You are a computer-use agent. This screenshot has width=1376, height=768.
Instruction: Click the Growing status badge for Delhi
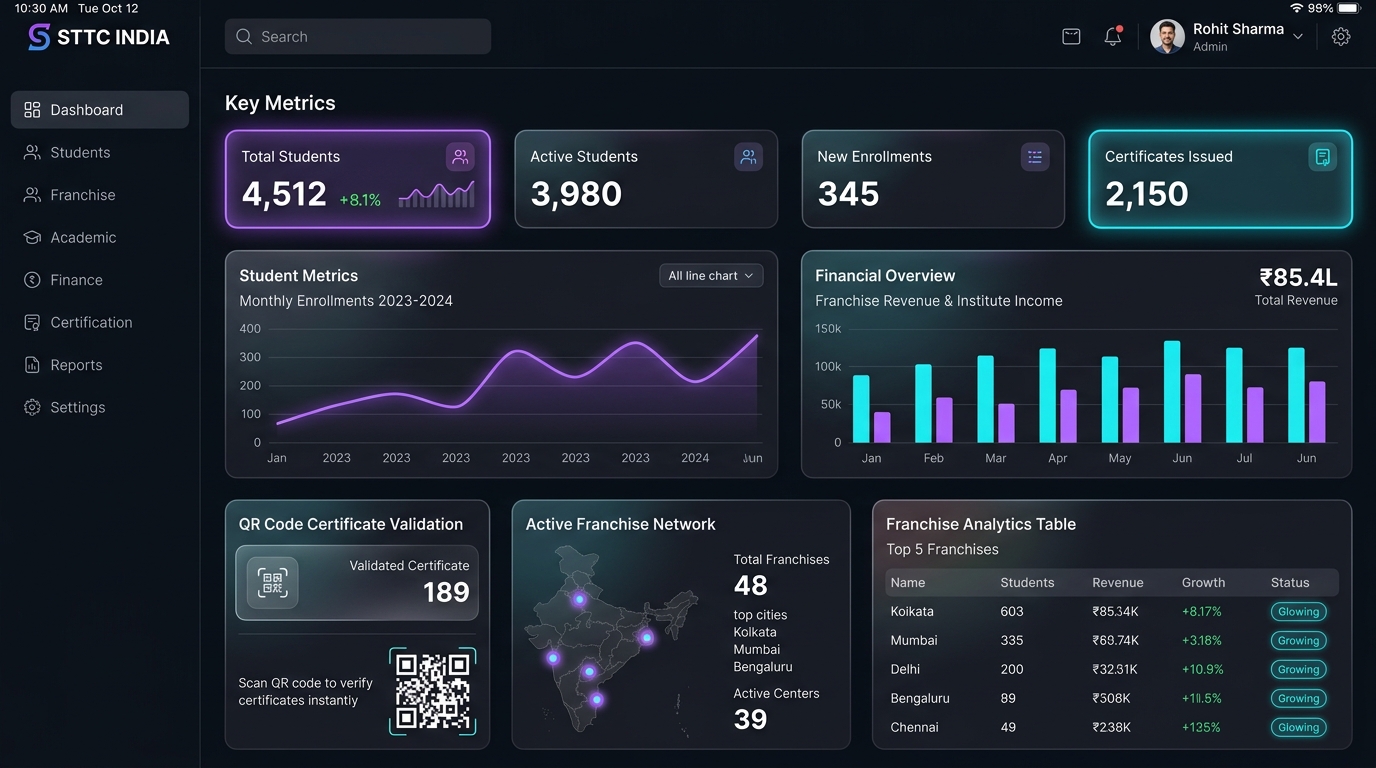point(1298,670)
